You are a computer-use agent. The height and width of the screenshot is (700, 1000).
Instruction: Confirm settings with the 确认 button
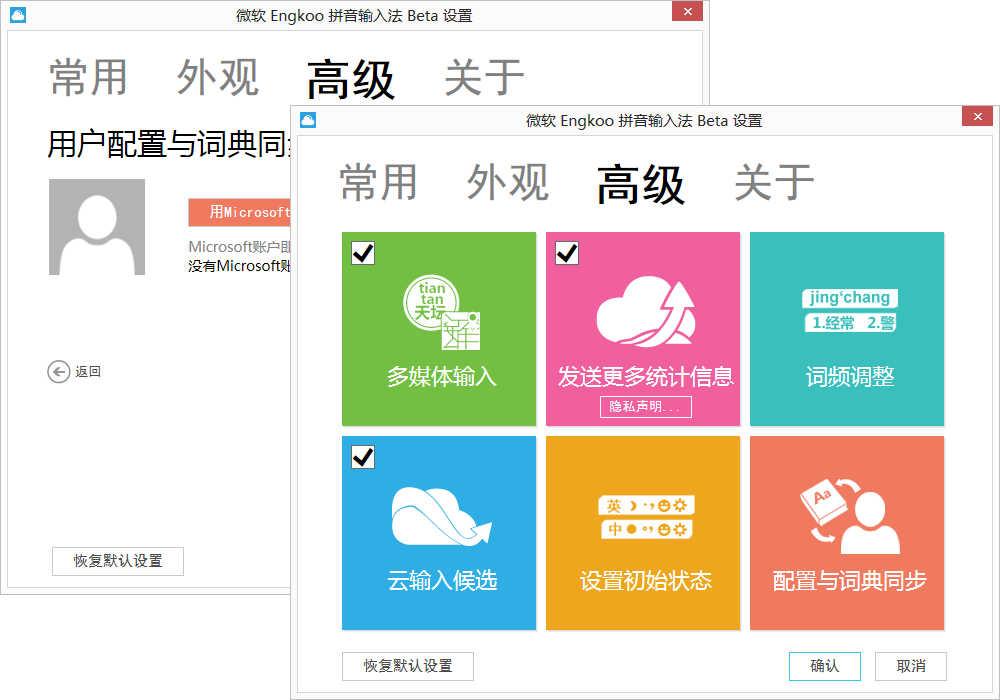pos(824,666)
